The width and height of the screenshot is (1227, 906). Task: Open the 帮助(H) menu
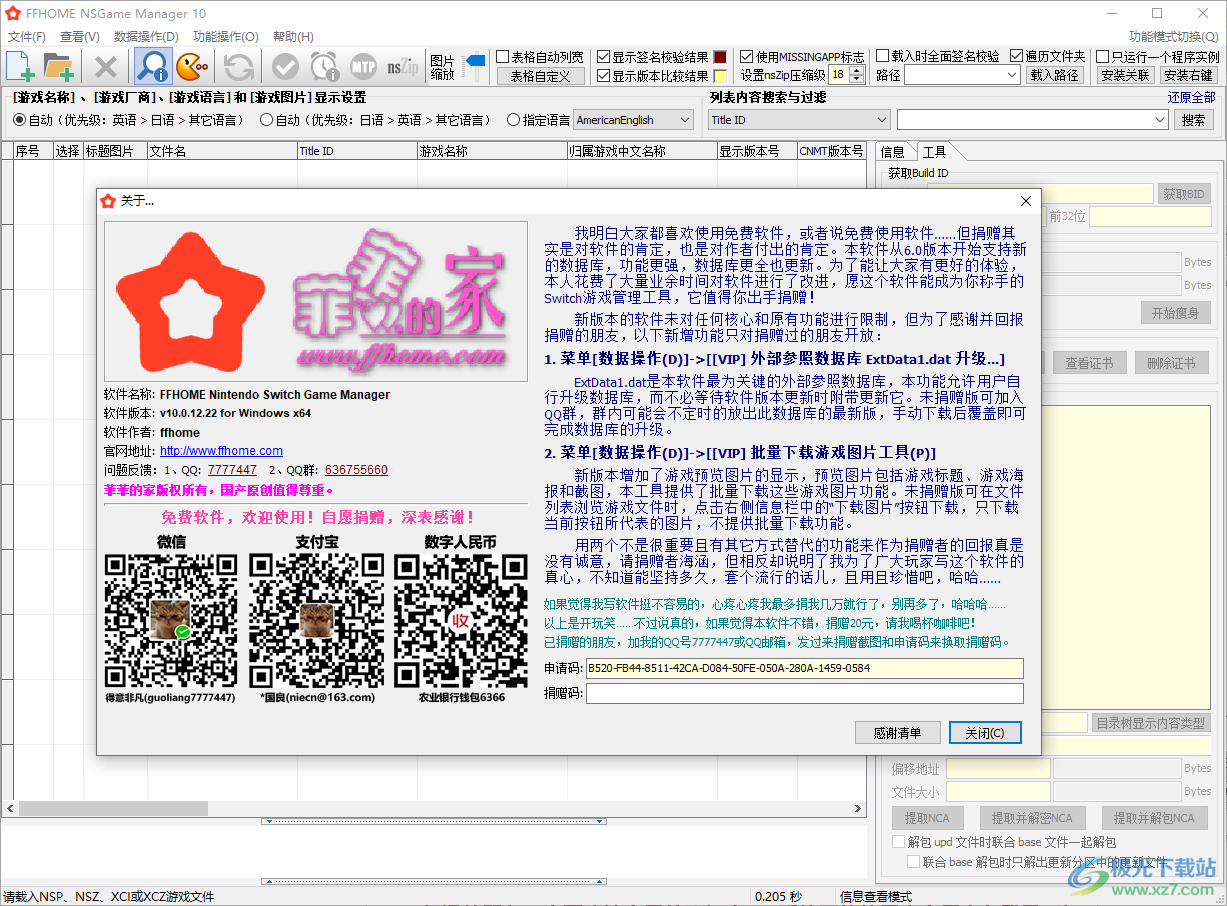pyautogui.click(x=293, y=37)
